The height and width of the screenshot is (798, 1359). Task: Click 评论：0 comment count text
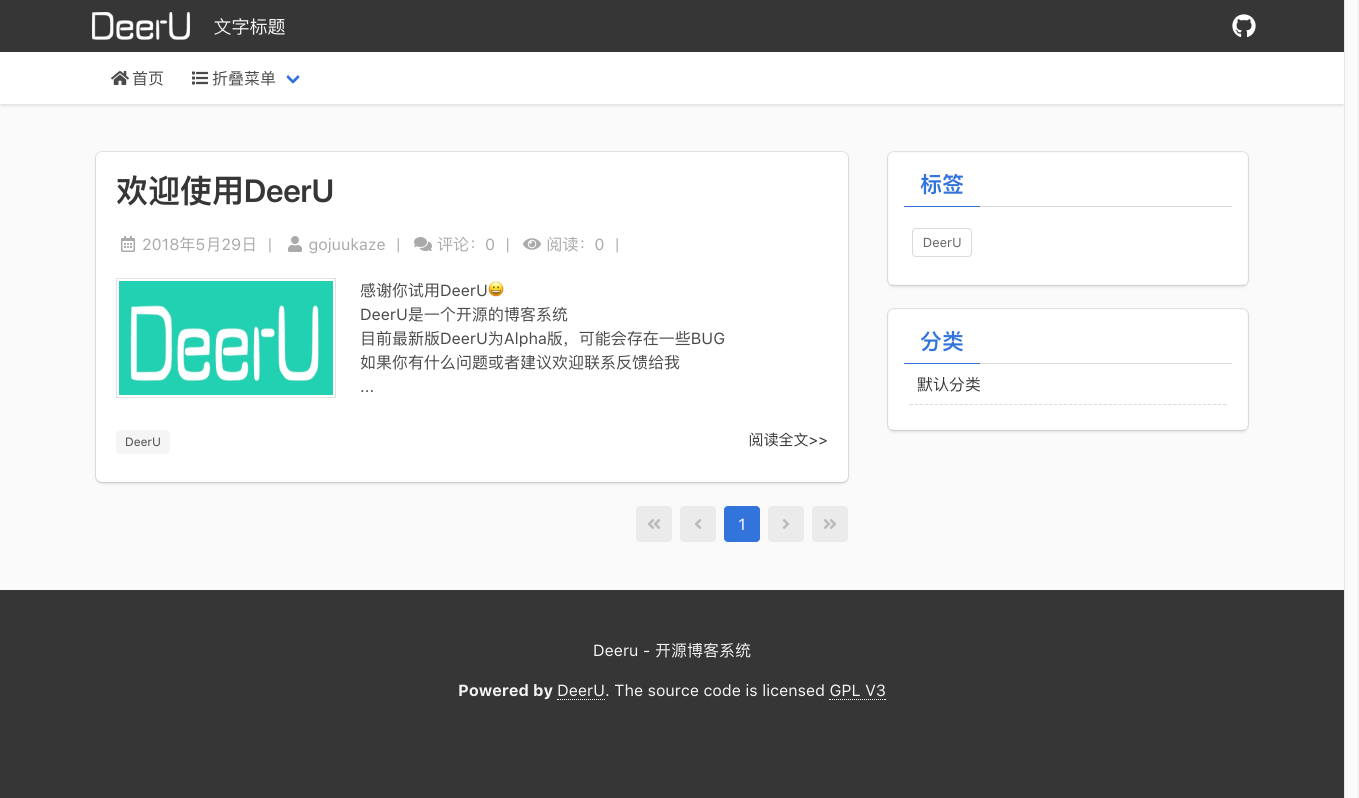(466, 244)
